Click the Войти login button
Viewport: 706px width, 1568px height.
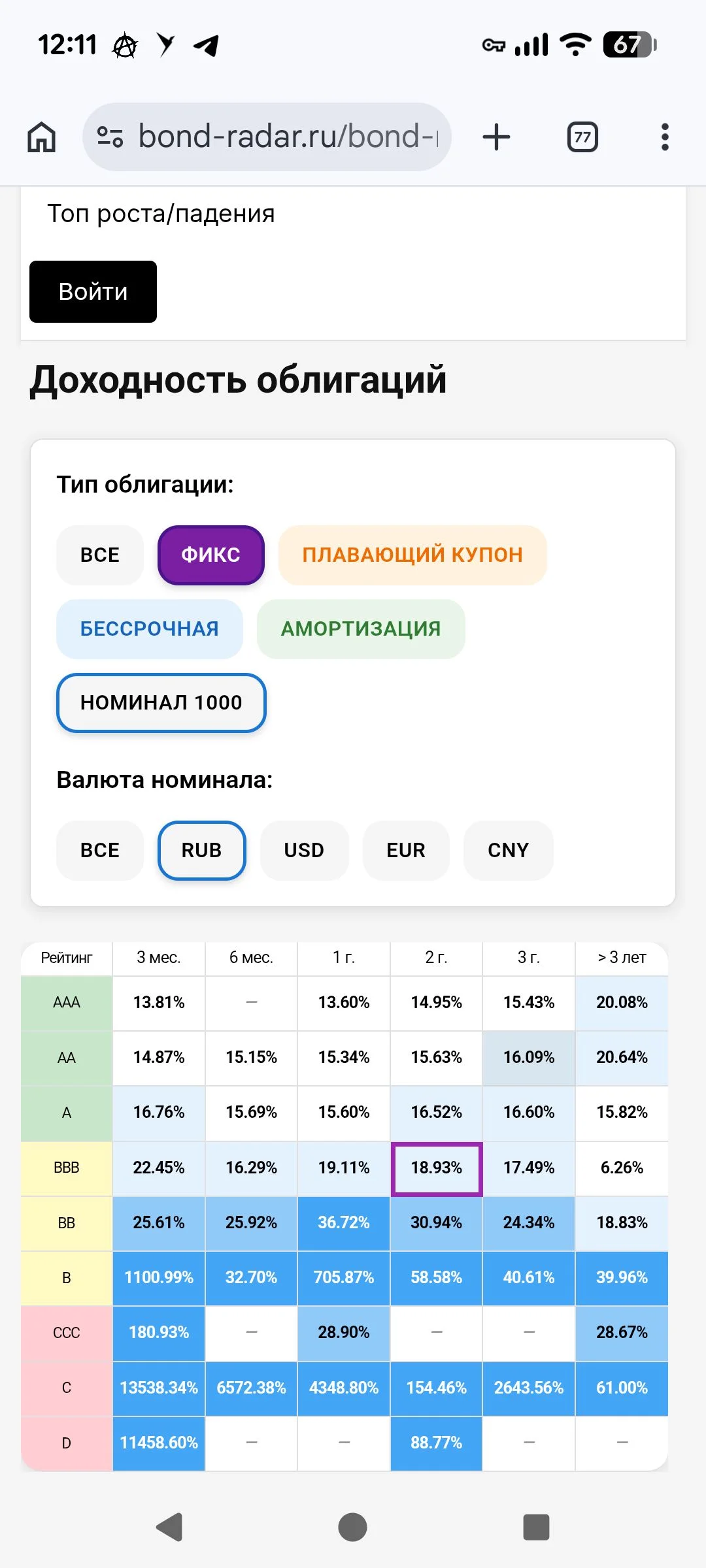click(93, 291)
